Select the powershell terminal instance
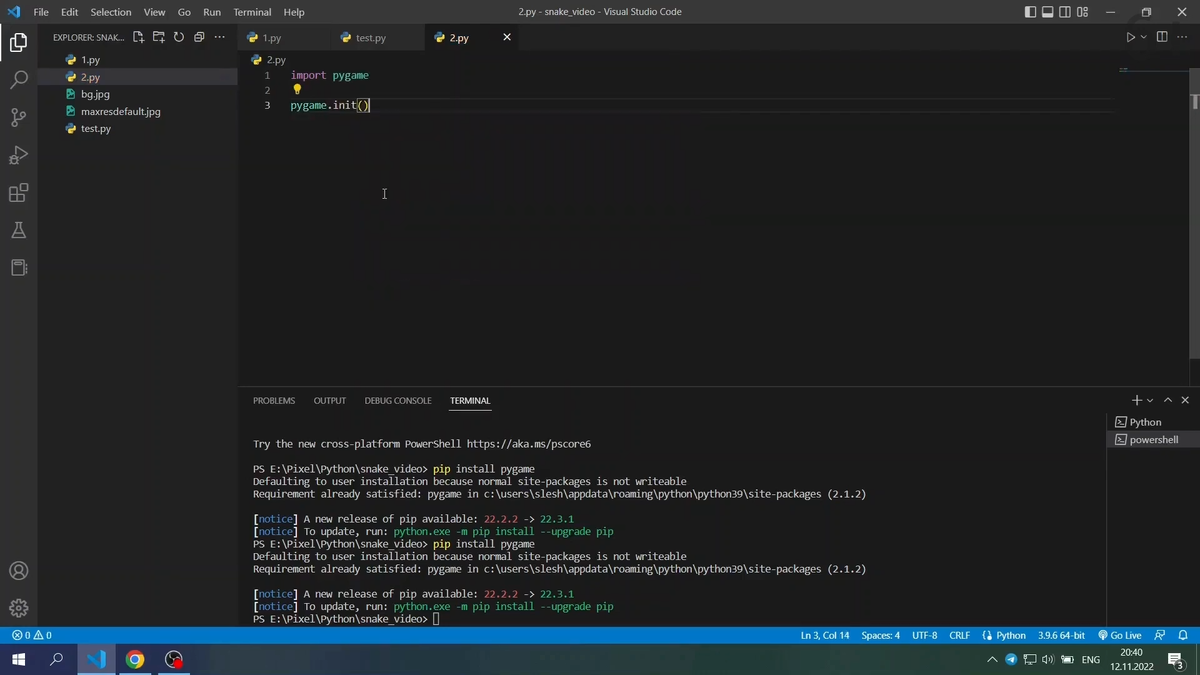The height and width of the screenshot is (675, 1200). pos(1151,439)
